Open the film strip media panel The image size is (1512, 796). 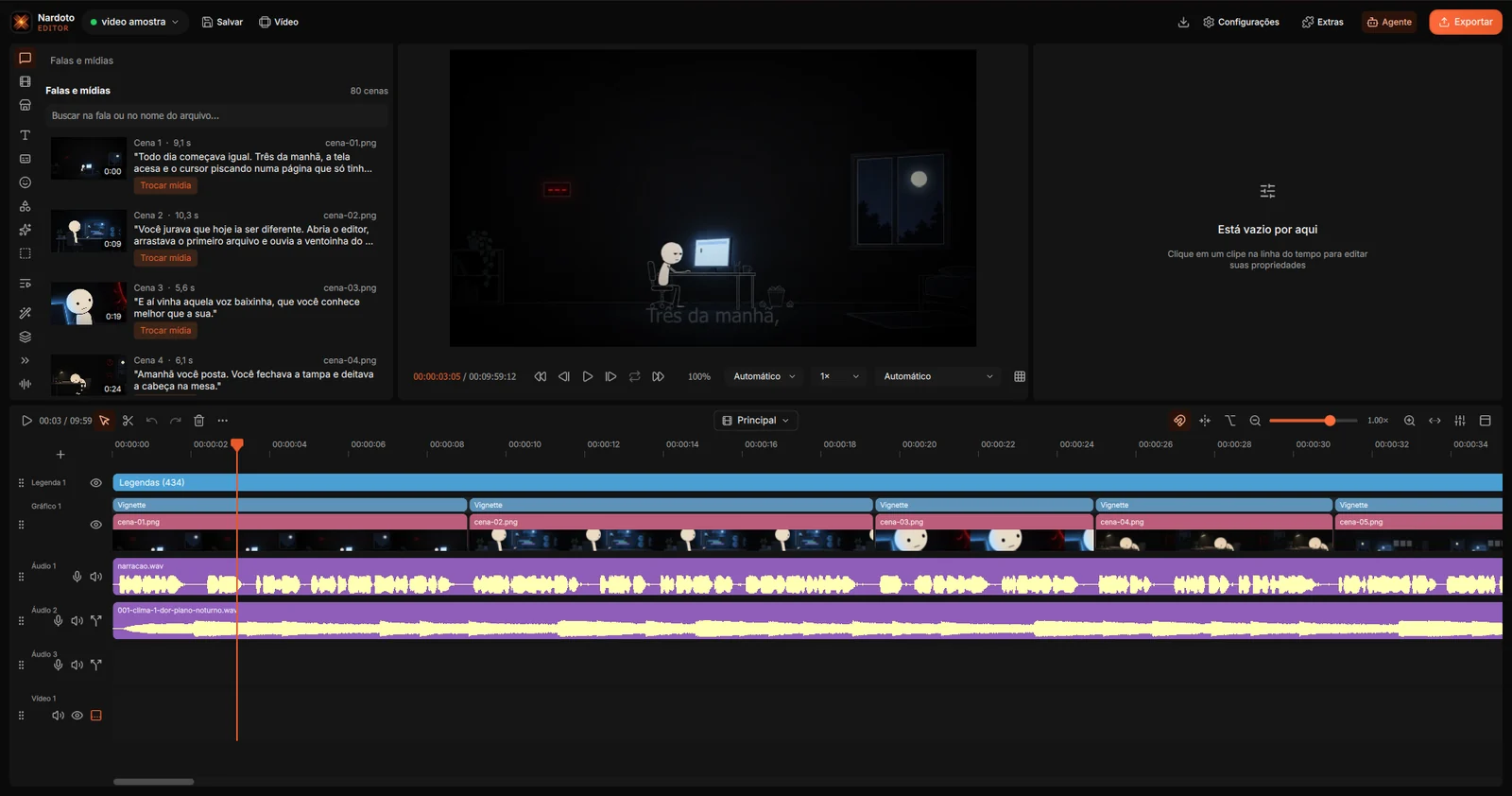26,82
